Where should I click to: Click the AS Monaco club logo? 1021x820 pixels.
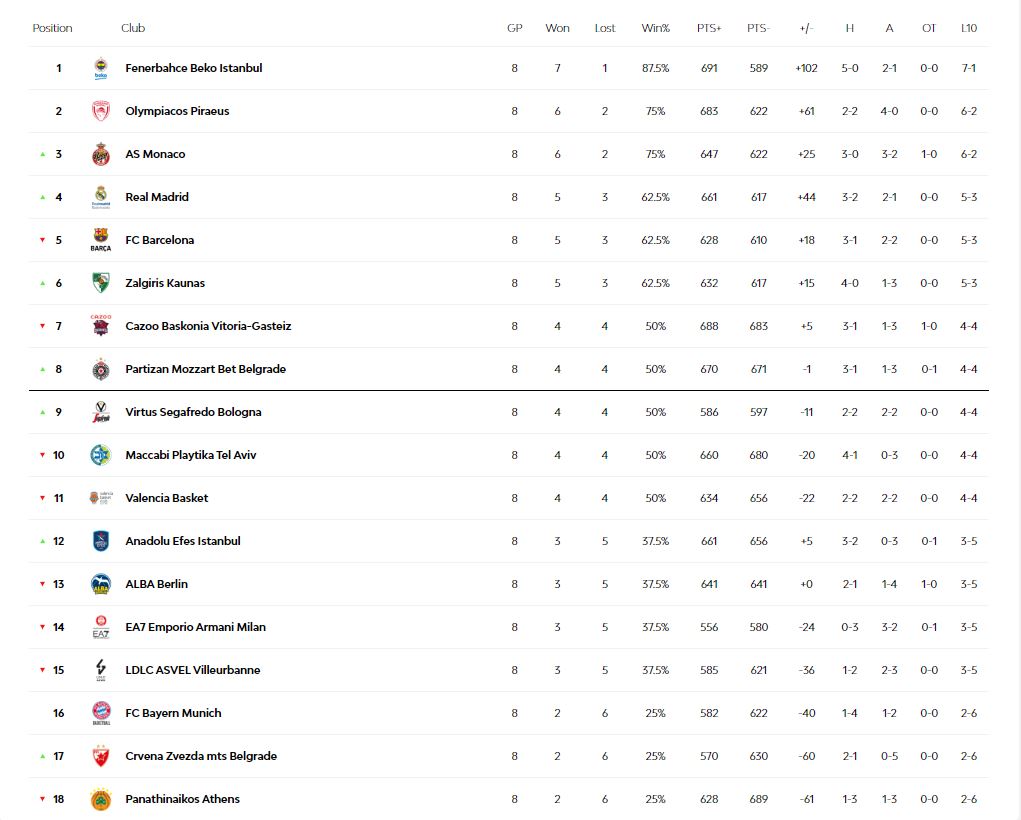coord(101,154)
